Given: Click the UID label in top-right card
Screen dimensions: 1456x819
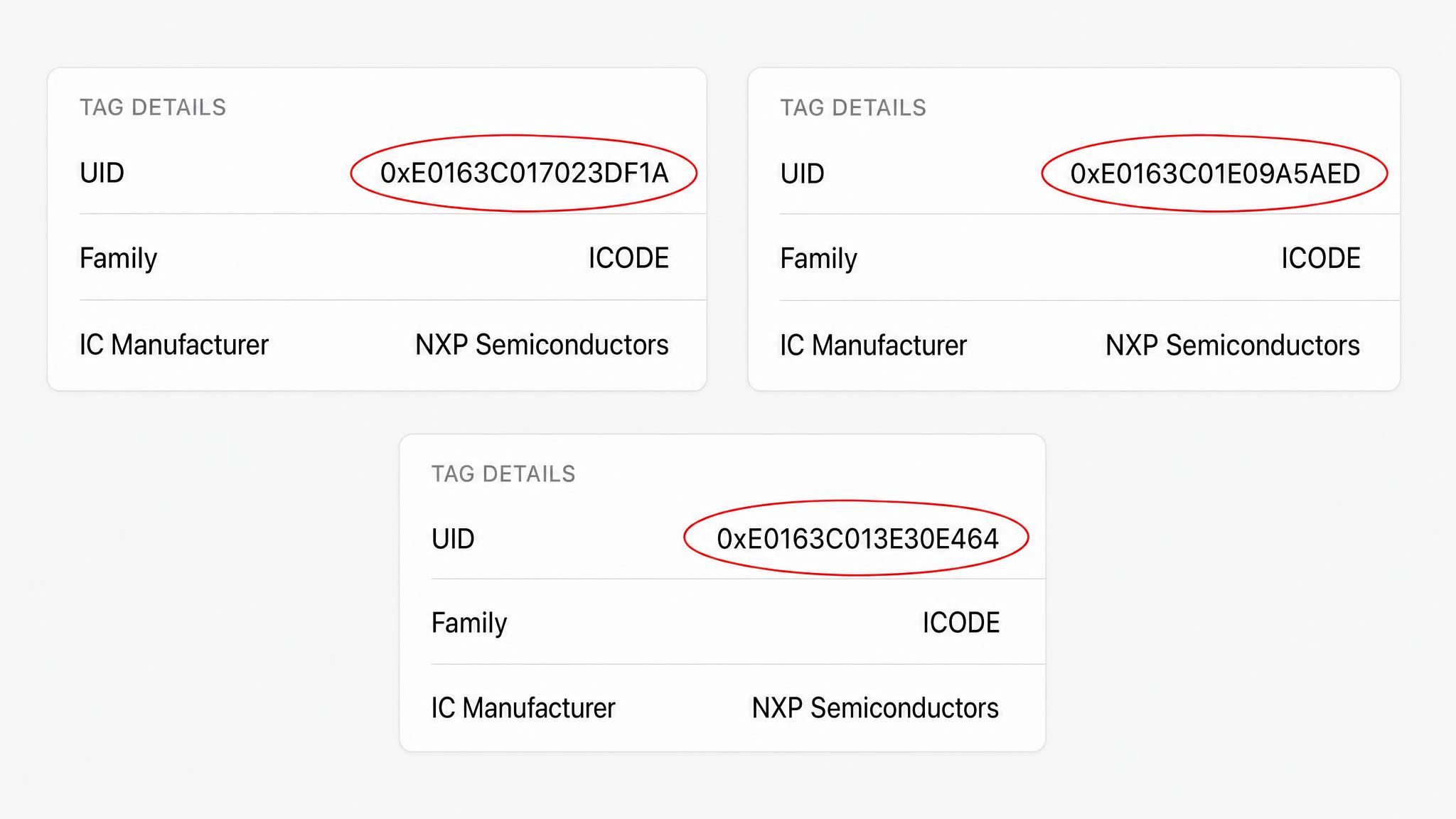Looking at the screenshot, I should pyautogui.click(x=802, y=173).
